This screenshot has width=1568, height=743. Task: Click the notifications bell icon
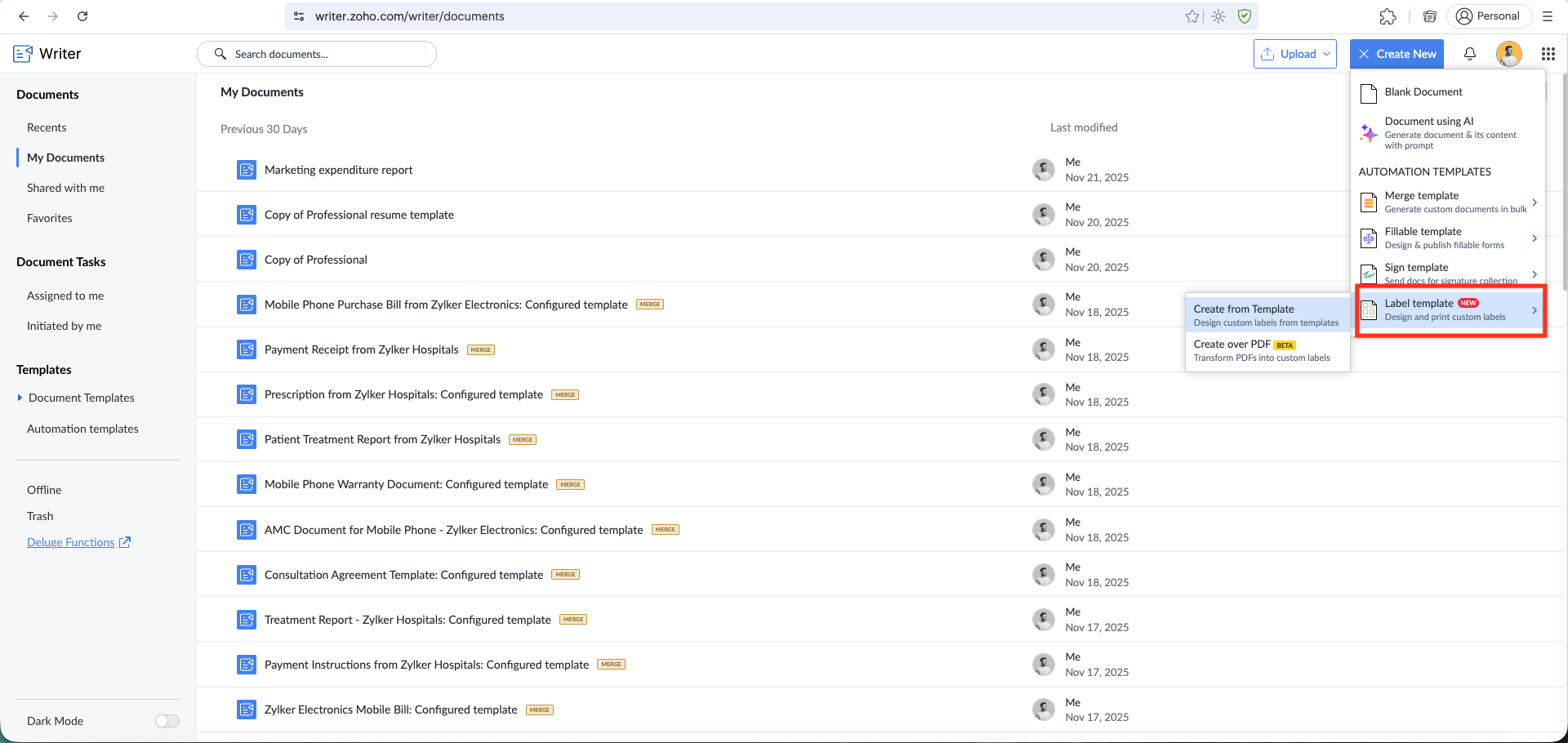pos(1470,54)
